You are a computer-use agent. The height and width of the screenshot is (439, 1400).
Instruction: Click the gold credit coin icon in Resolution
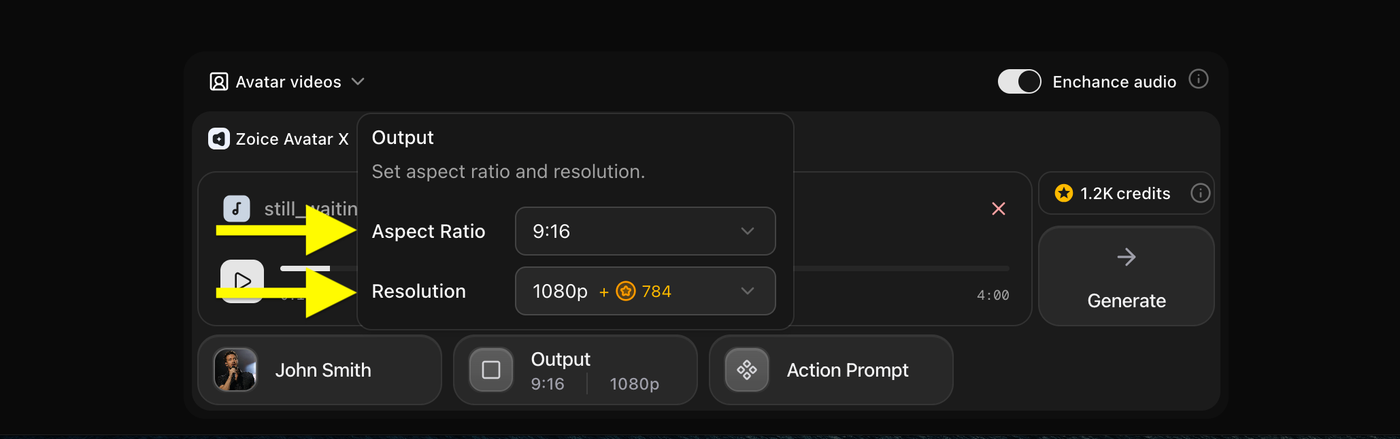(x=626, y=292)
